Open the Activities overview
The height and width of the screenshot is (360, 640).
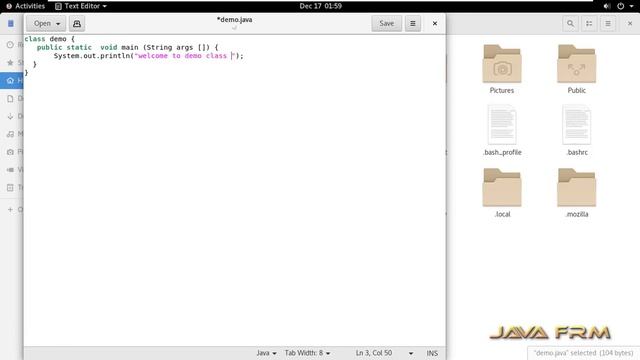coord(25,6)
